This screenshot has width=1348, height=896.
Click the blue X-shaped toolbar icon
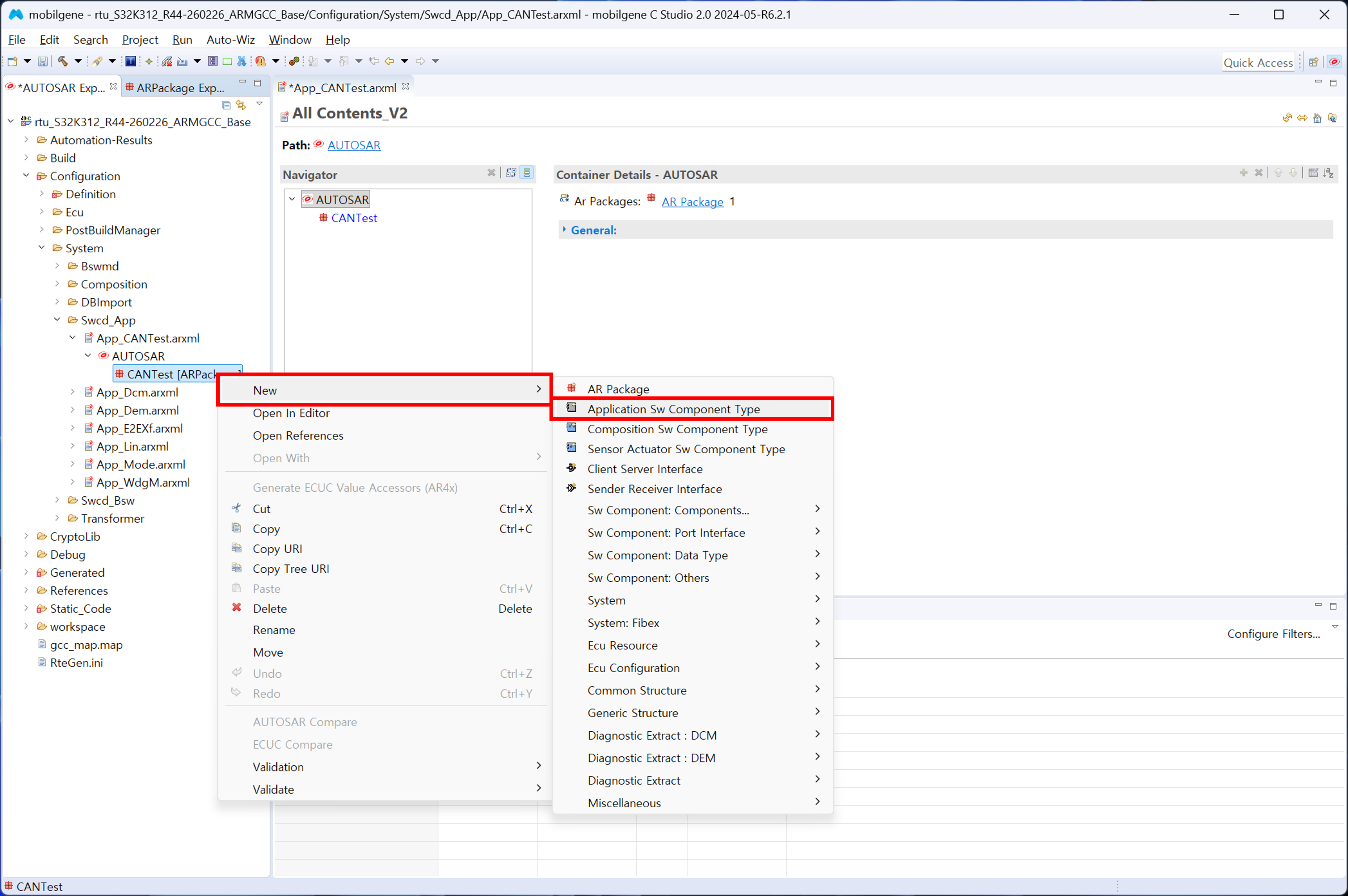(x=241, y=61)
